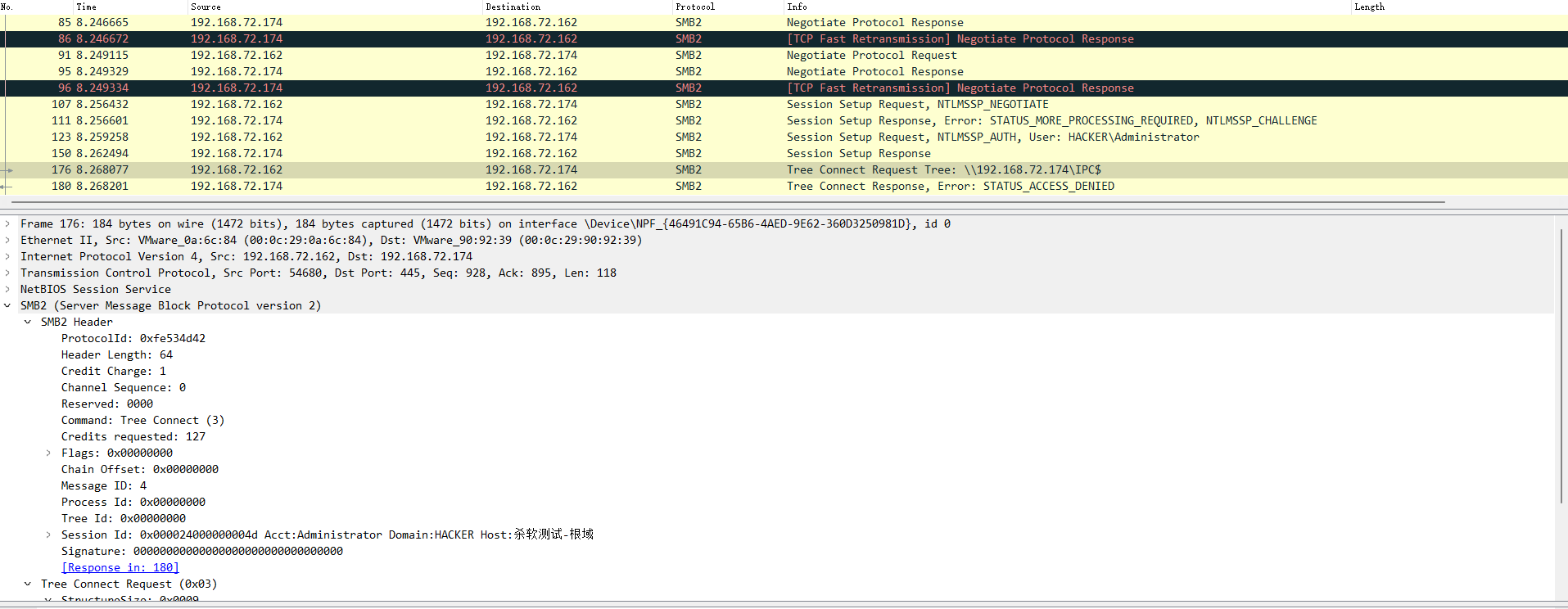Select packet 123 NTLMSSP_AUTH HACKER\Administrator
Viewport: 1568px width, 609px height.
tap(784, 137)
